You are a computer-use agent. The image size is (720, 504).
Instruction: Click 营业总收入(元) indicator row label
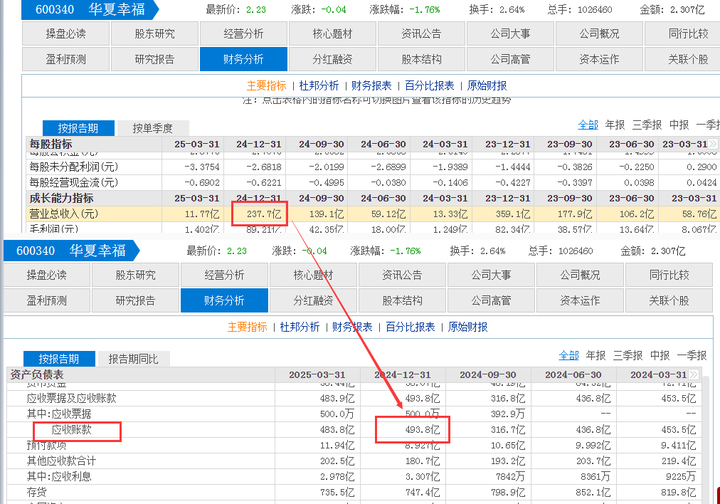pos(64,214)
